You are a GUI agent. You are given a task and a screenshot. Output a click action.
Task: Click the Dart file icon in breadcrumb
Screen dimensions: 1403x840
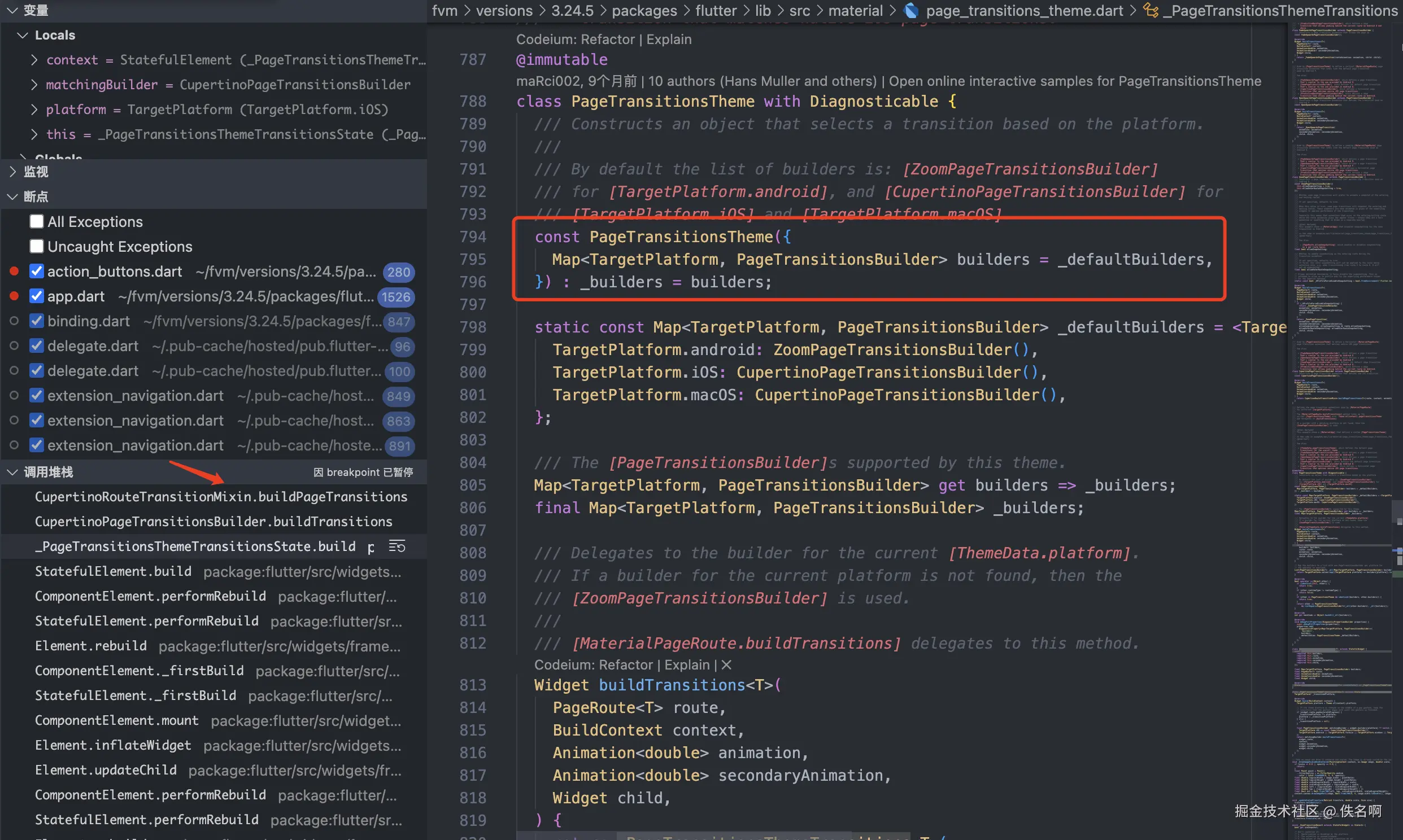911,10
